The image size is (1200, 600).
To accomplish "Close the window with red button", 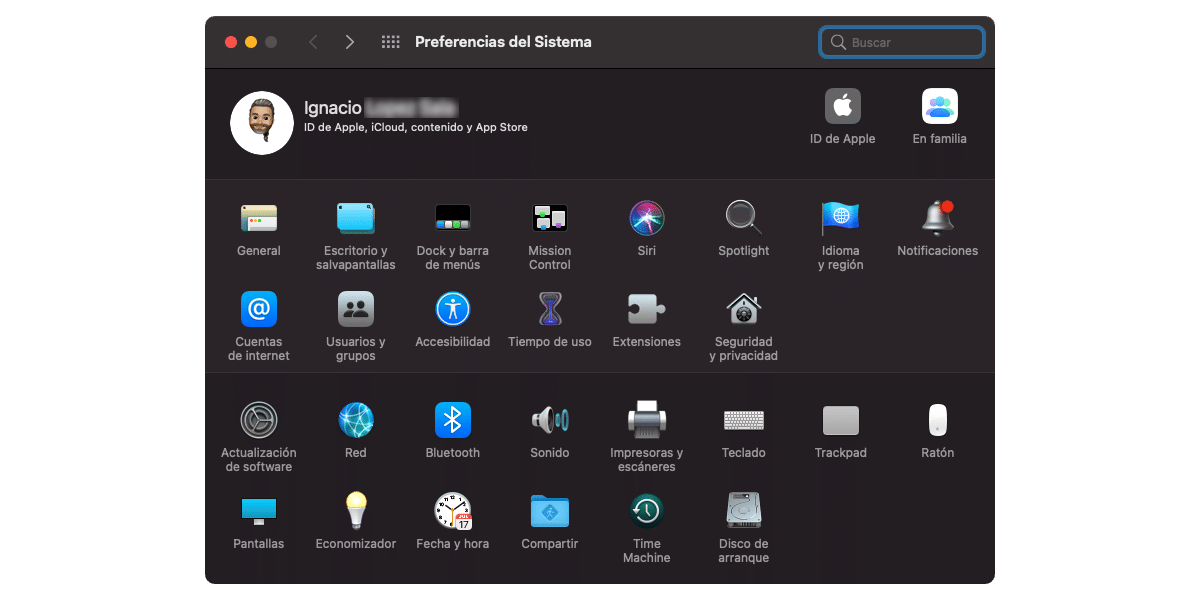I will (231, 42).
